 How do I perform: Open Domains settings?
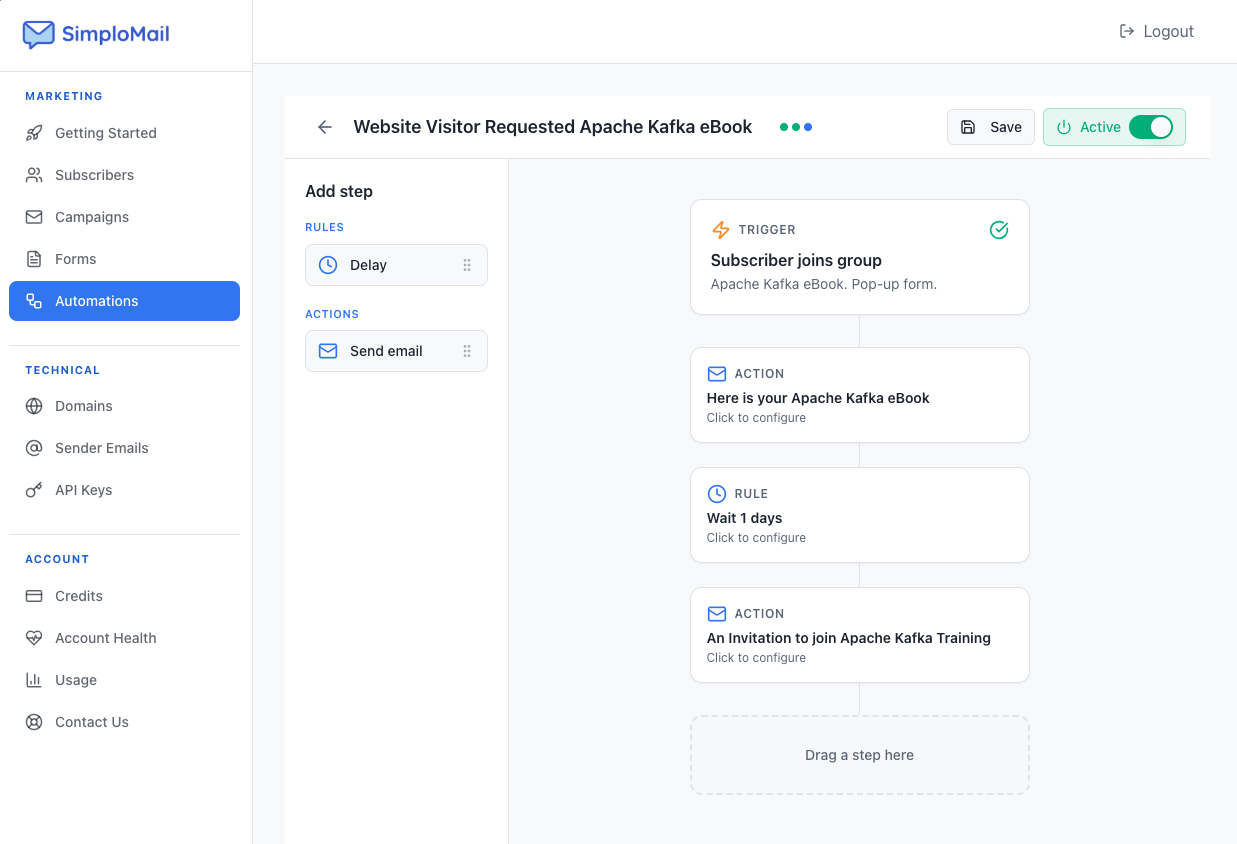pos(124,406)
